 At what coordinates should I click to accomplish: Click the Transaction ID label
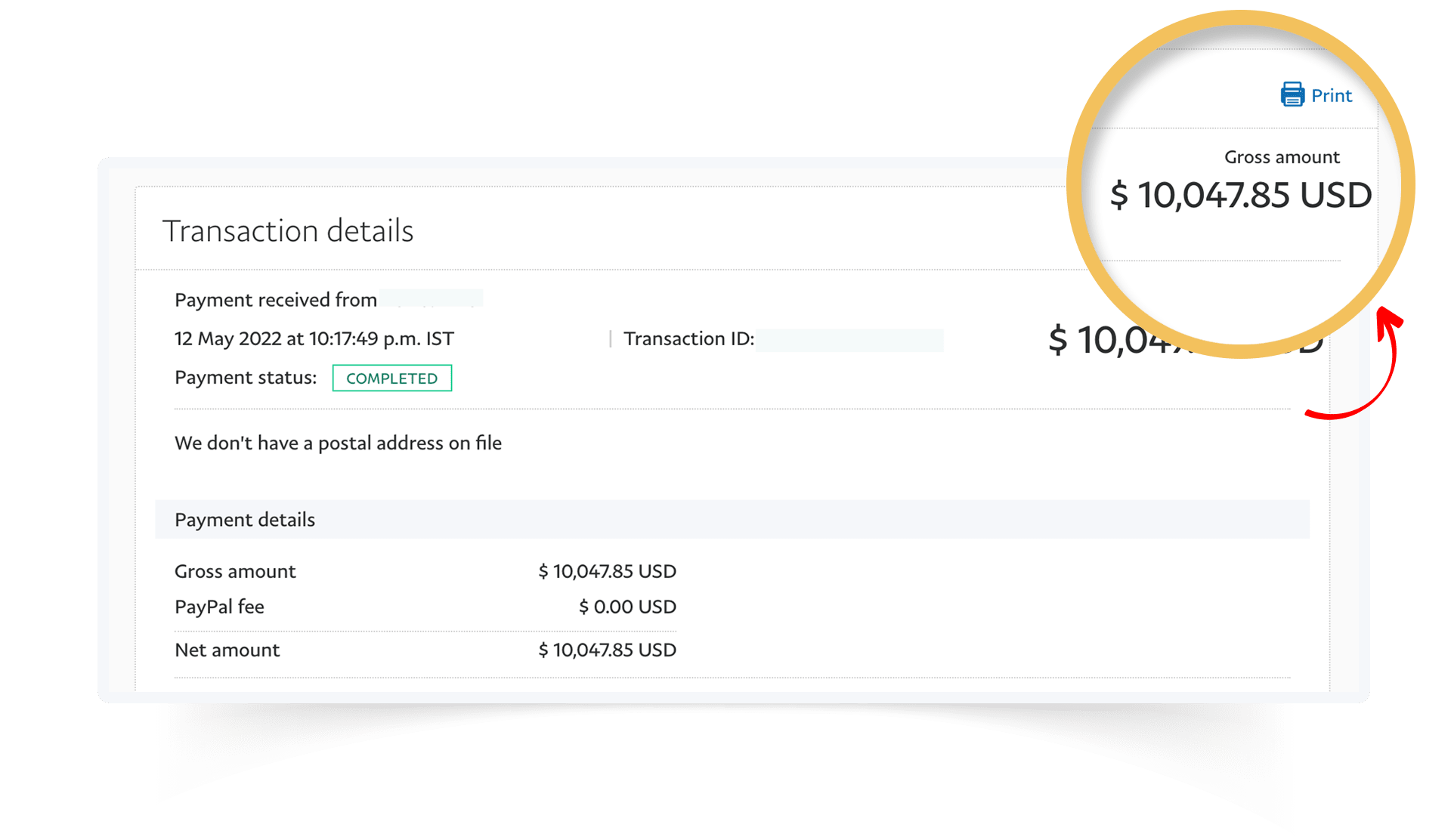[688, 338]
